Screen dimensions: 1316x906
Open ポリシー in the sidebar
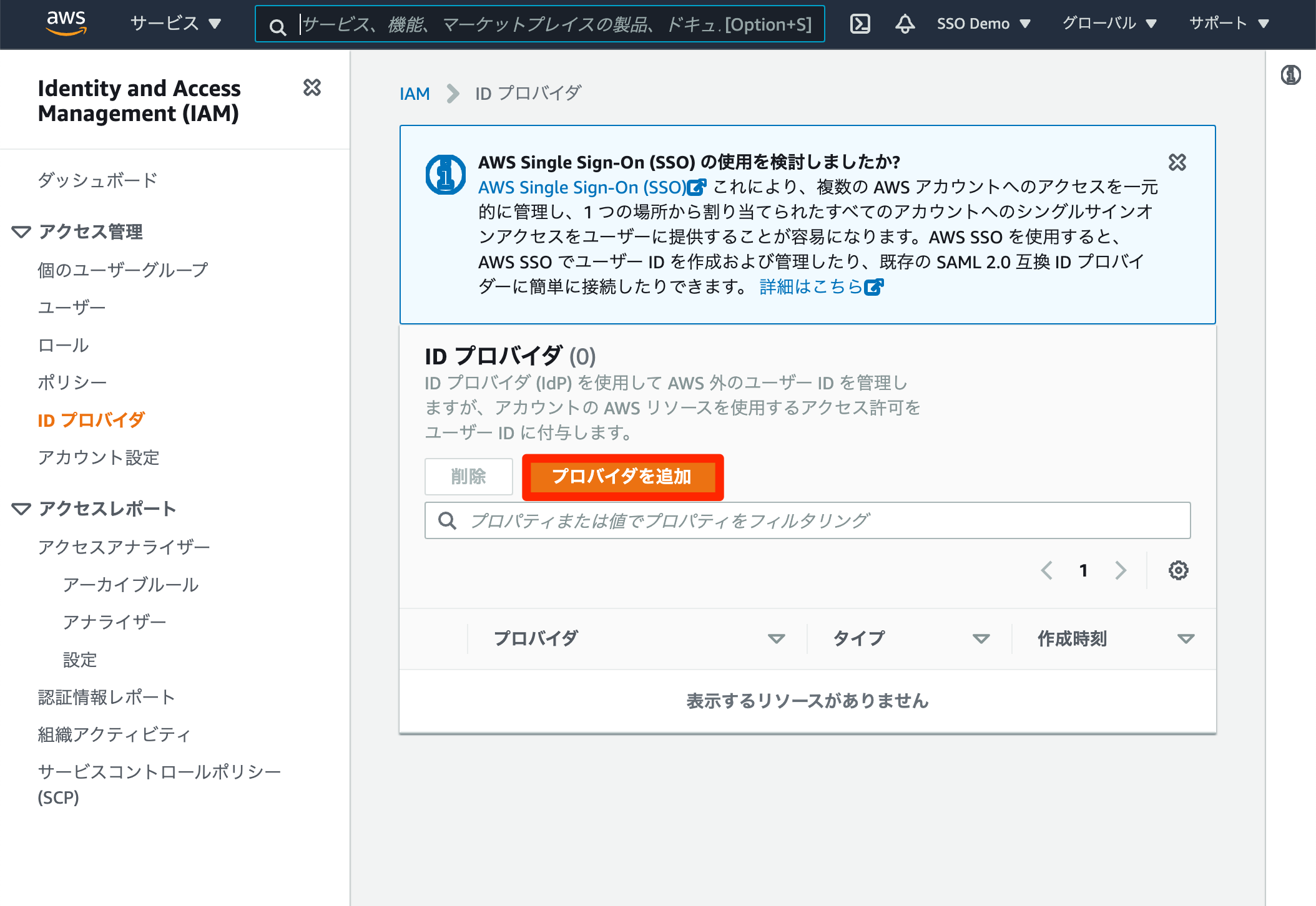(72, 382)
